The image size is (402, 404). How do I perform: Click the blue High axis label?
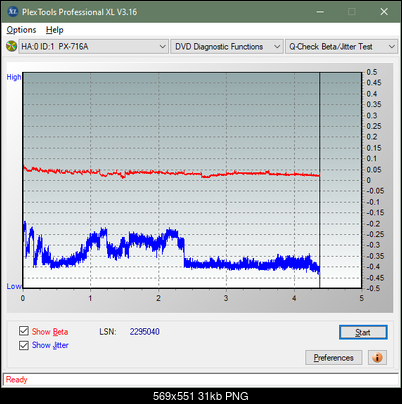pos(14,77)
